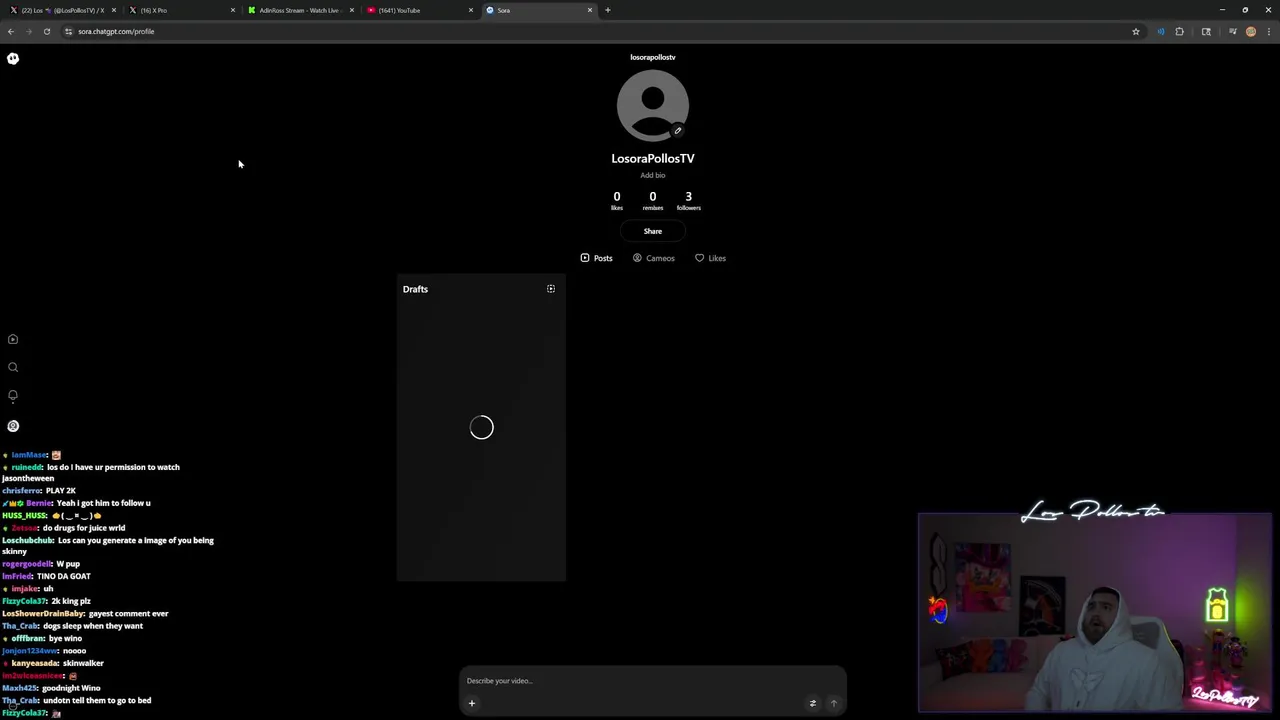Click the plus attach media icon
The image size is (1280, 720).
[472, 703]
